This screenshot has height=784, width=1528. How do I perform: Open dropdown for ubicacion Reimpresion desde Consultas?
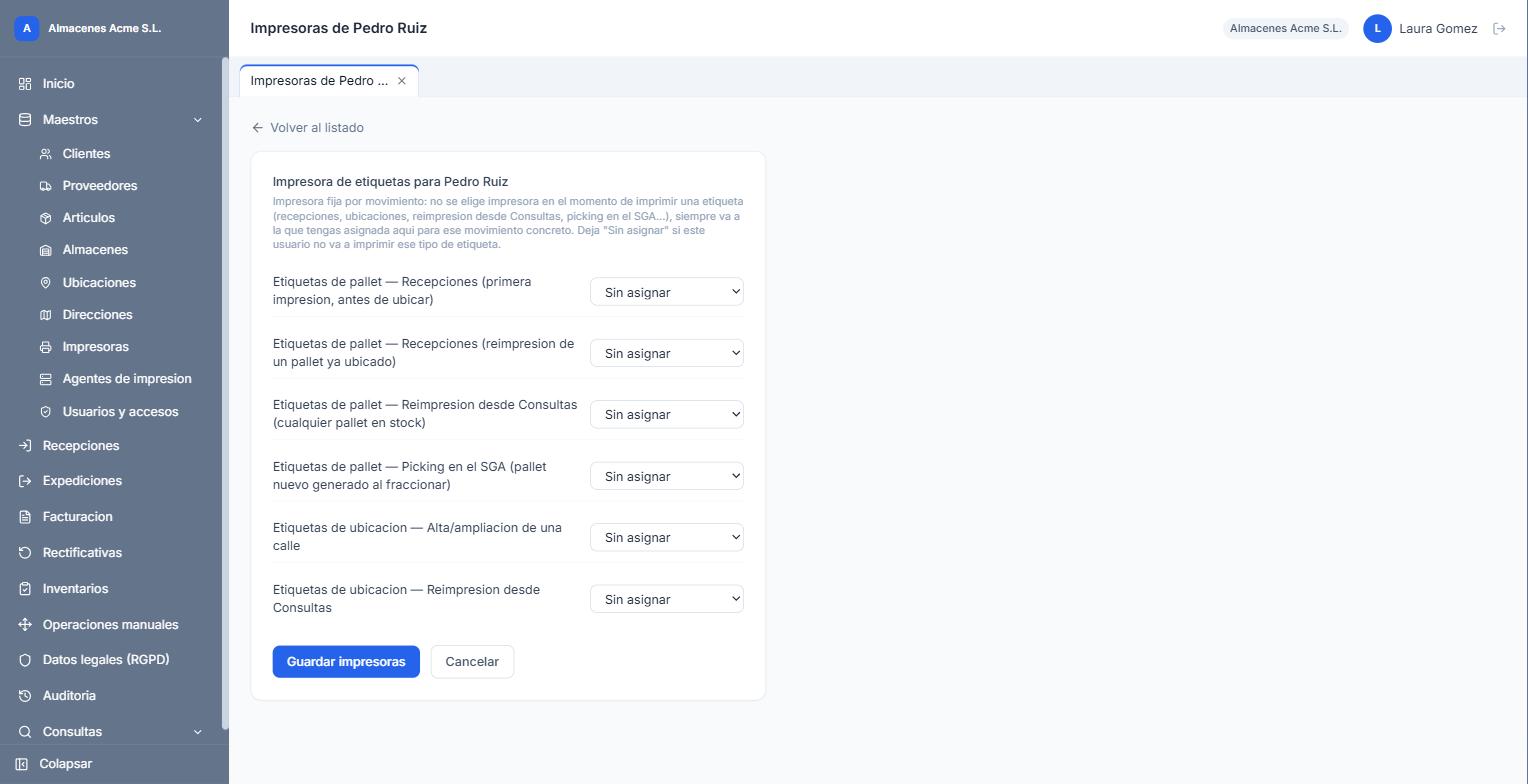(667, 599)
